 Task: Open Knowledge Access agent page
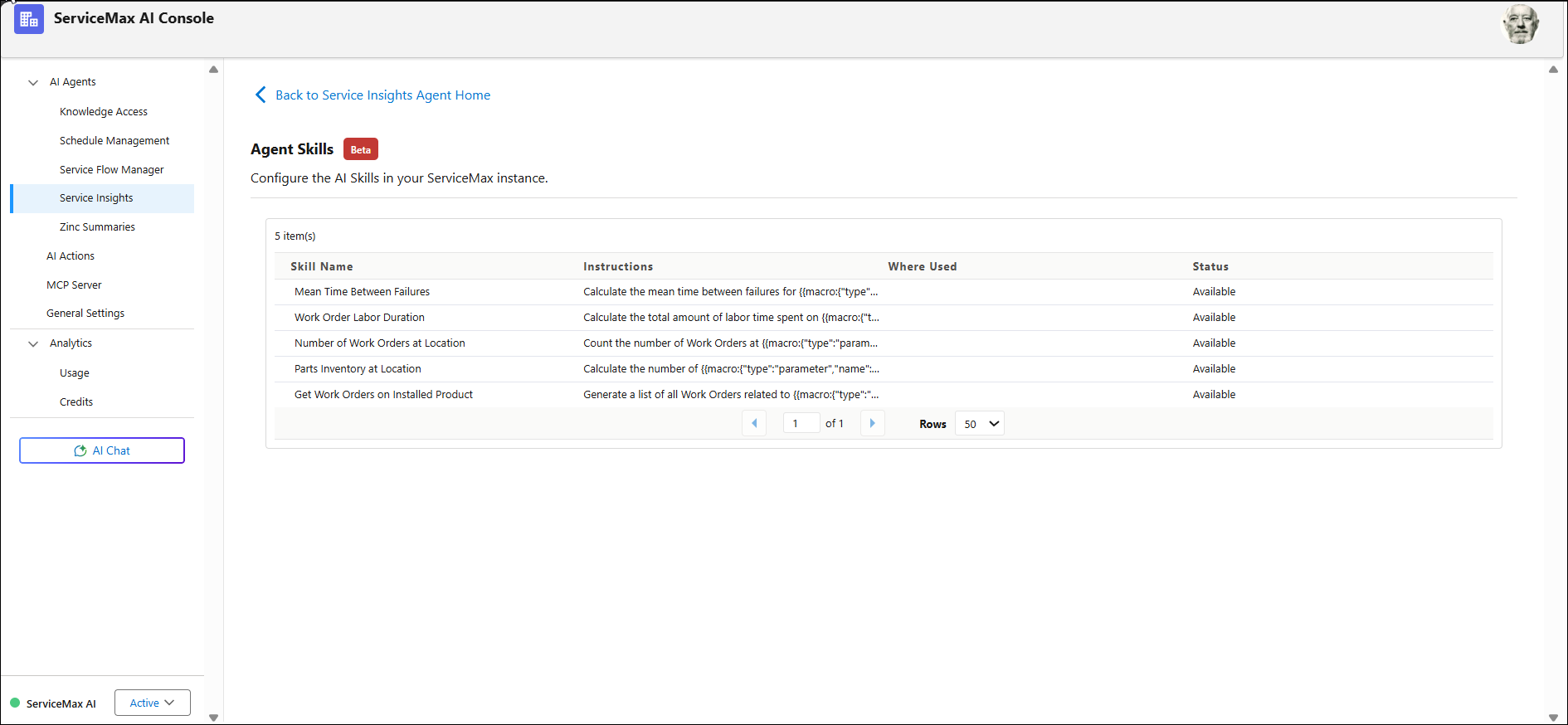click(104, 111)
